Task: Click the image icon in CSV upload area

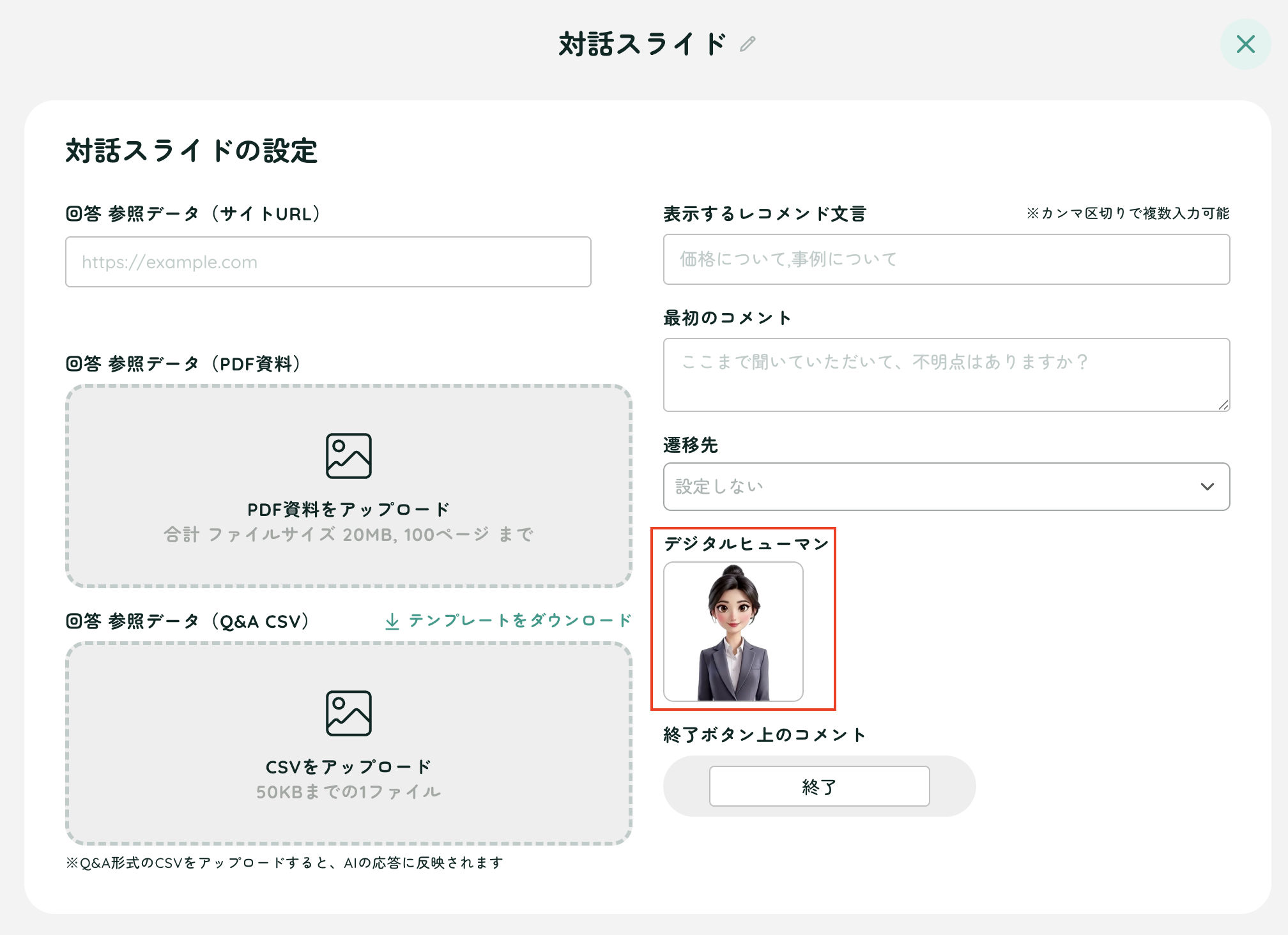Action: (x=348, y=713)
